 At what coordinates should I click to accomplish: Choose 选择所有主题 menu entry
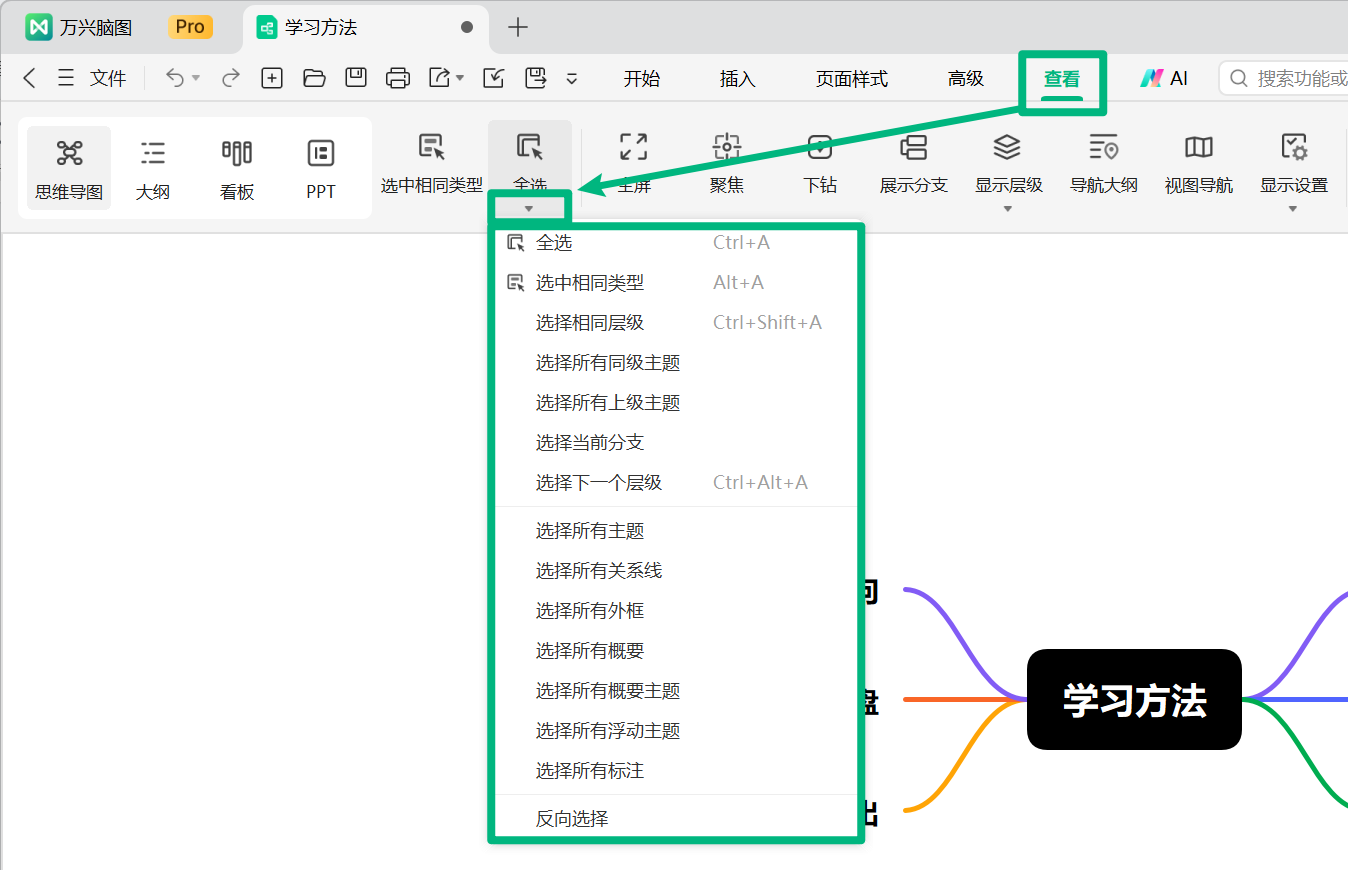tap(675, 531)
